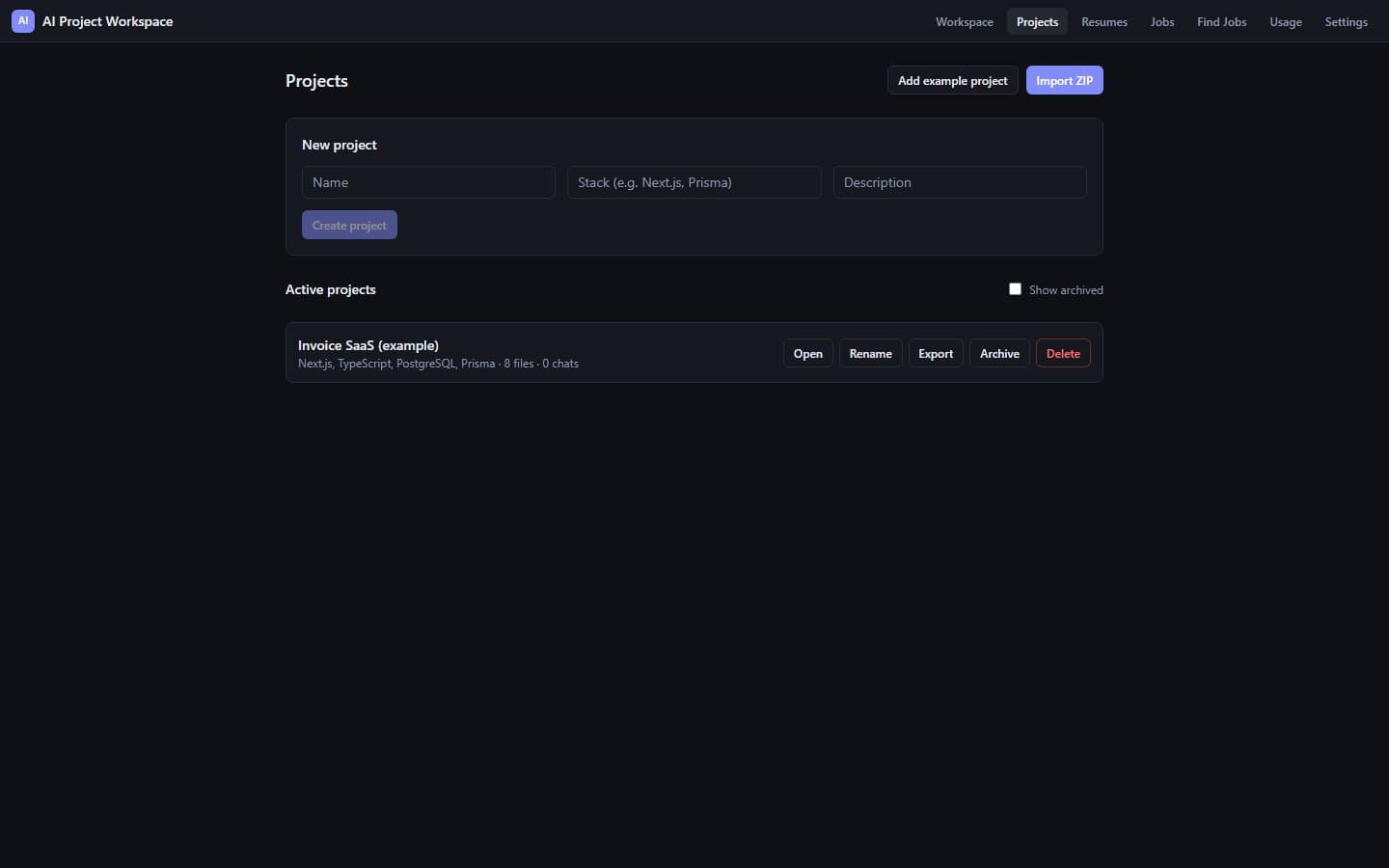Open the Invoice SaaS project
The width and height of the screenshot is (1389, 868).
tap(808, 353)
